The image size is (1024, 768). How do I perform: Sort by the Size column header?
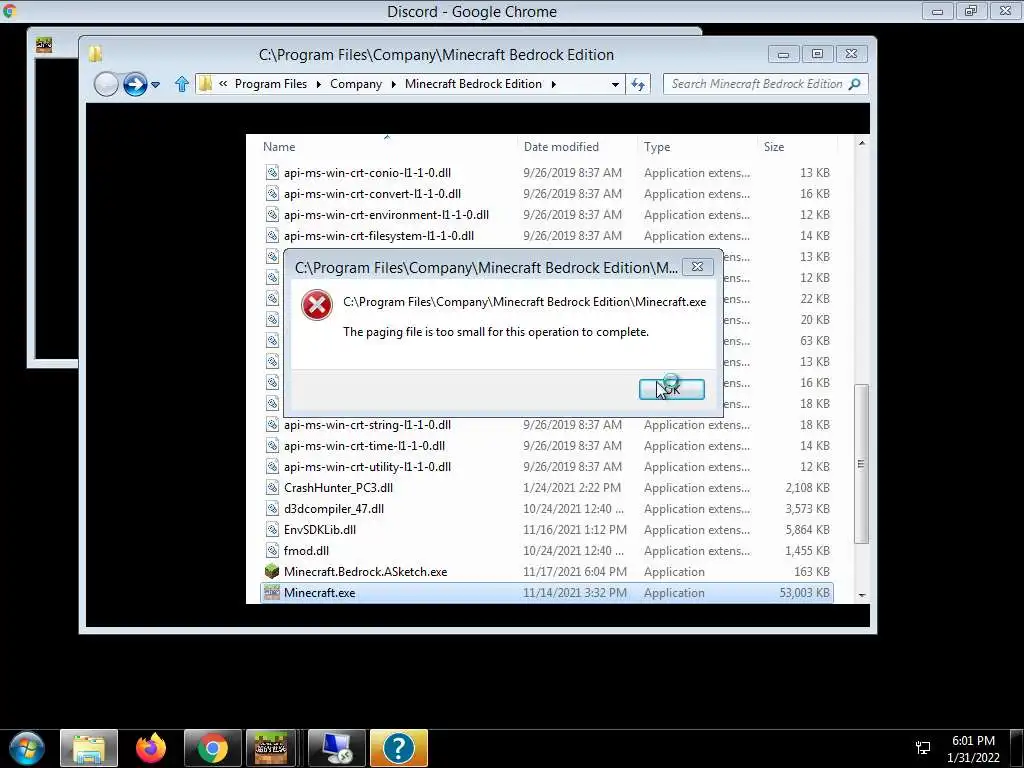click(774, 147)
